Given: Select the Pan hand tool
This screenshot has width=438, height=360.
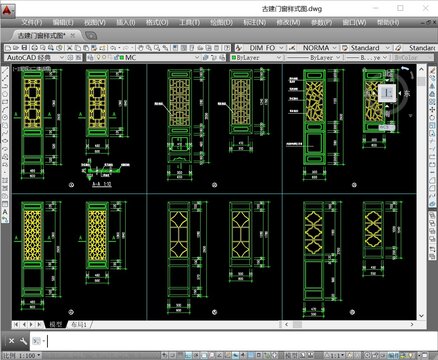Looking at the screenshot, I should (x=141, y=48).
